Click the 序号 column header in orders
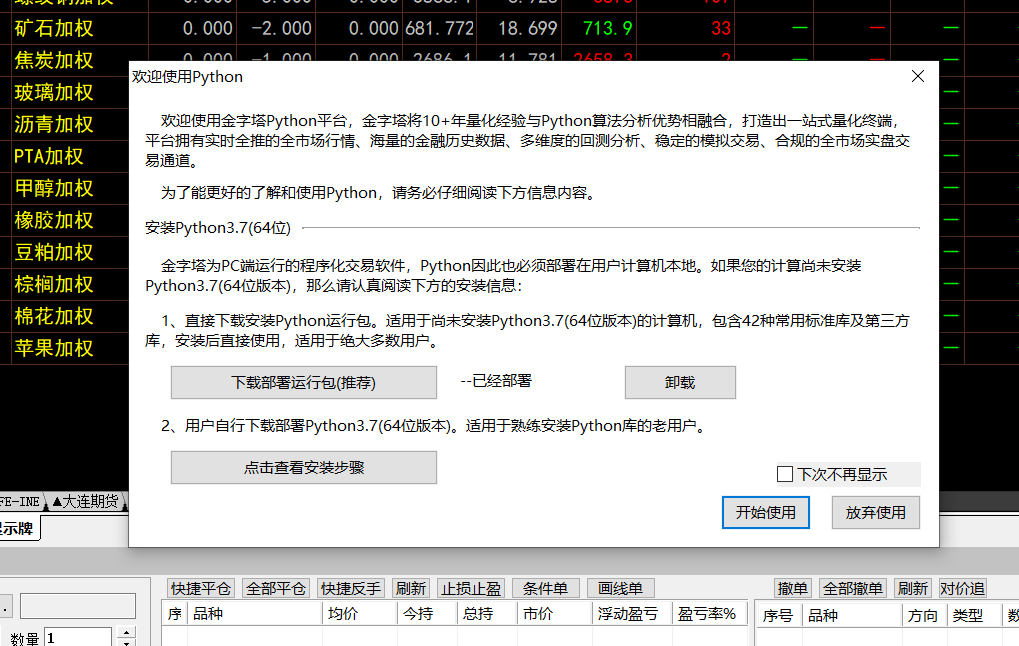This screenshot has width=1019, height=646. pos(778,615)
